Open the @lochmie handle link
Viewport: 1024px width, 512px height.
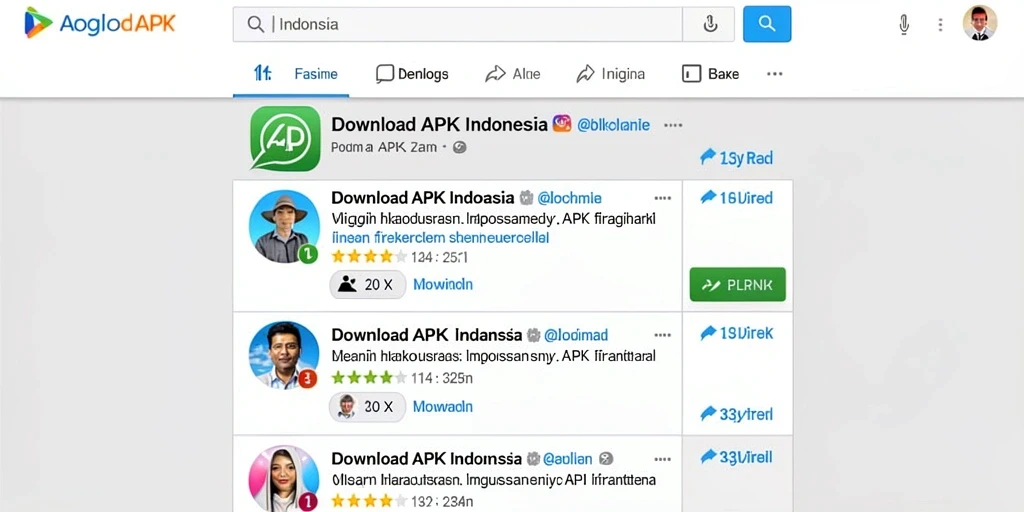click(569, 198)
